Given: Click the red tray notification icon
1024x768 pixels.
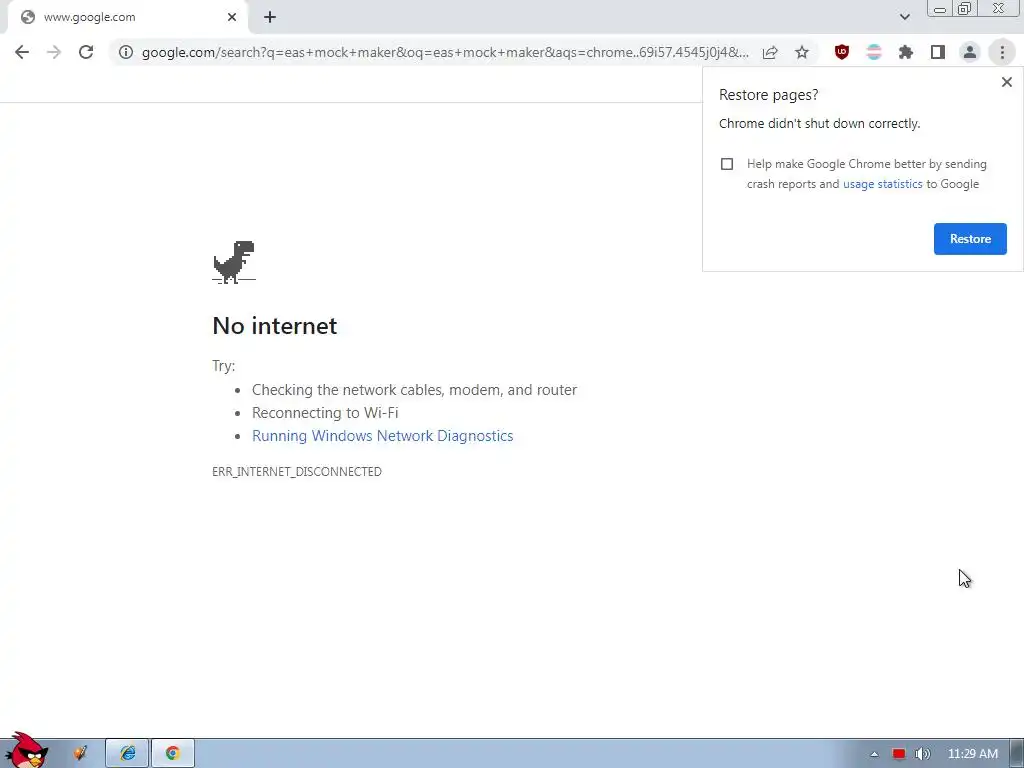Looking at the screenshot, I should pyautogui.click(x=899, y=754).
